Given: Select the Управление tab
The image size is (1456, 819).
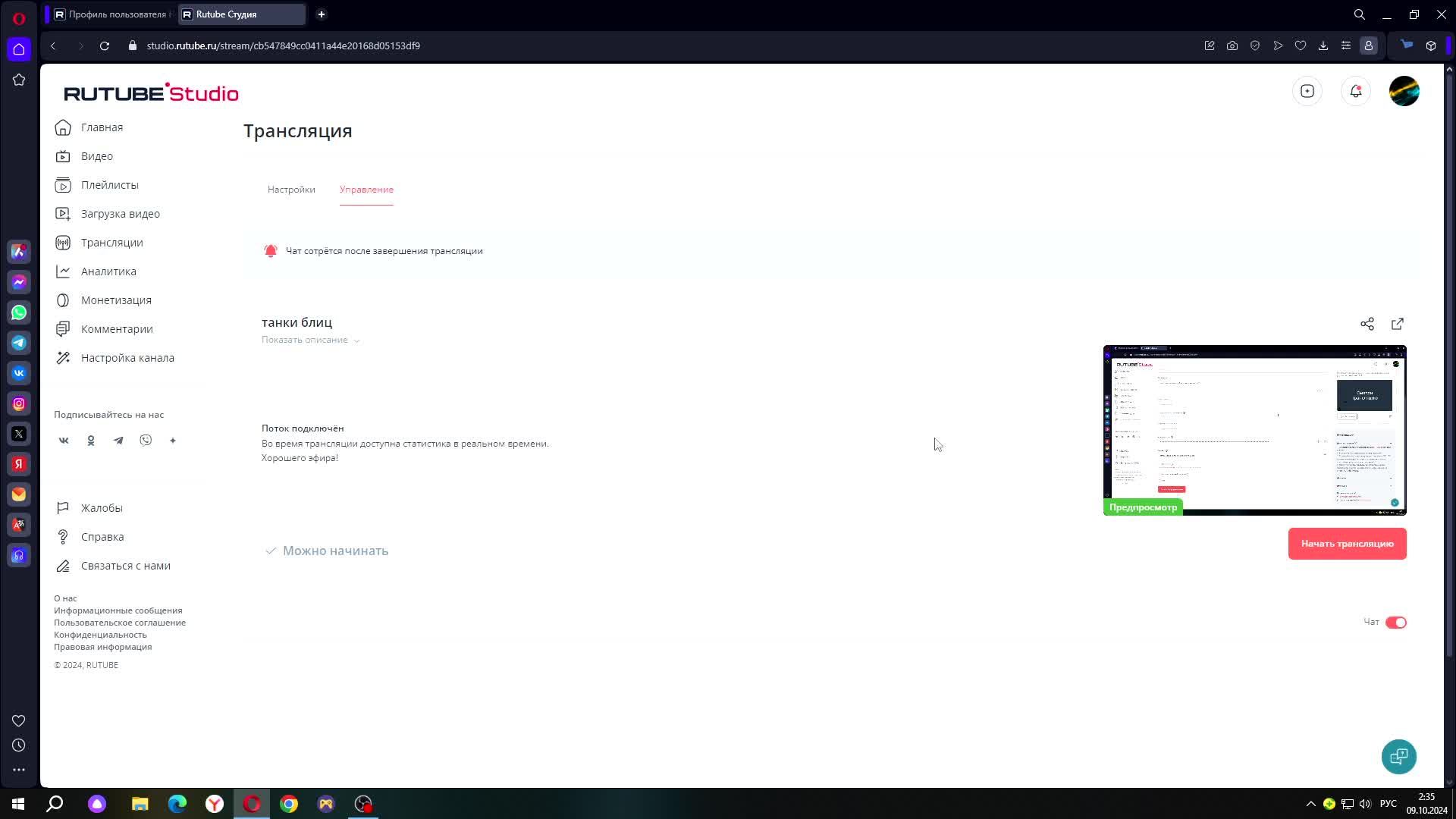Looking at the screenshot, I should coord(366,190).
